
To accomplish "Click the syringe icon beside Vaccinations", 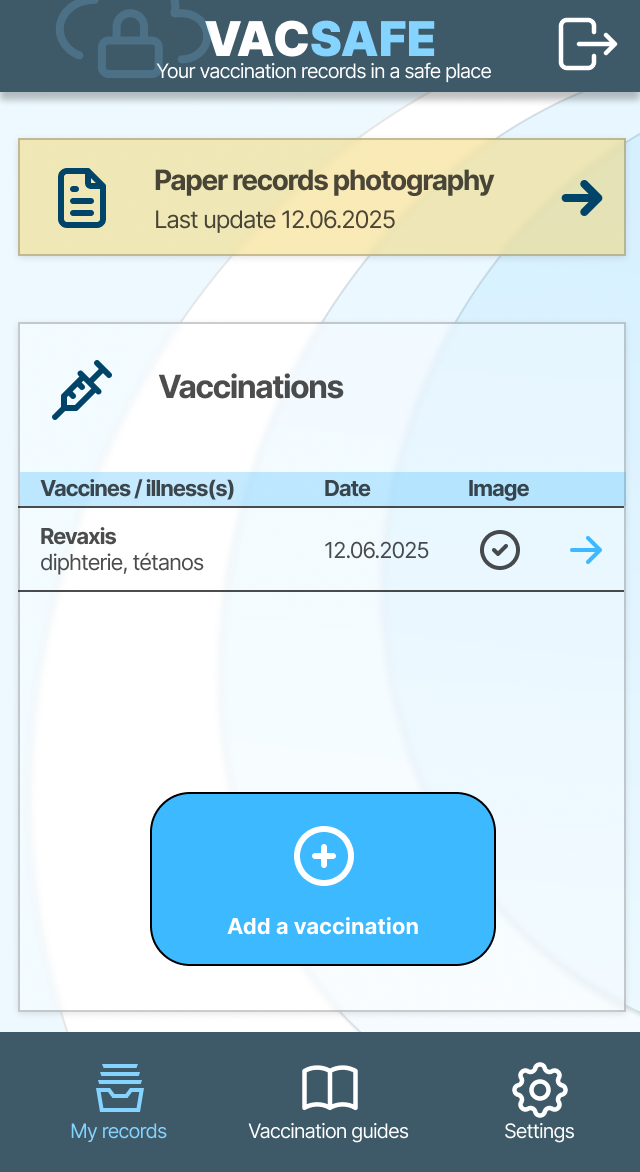I will 82,390.
